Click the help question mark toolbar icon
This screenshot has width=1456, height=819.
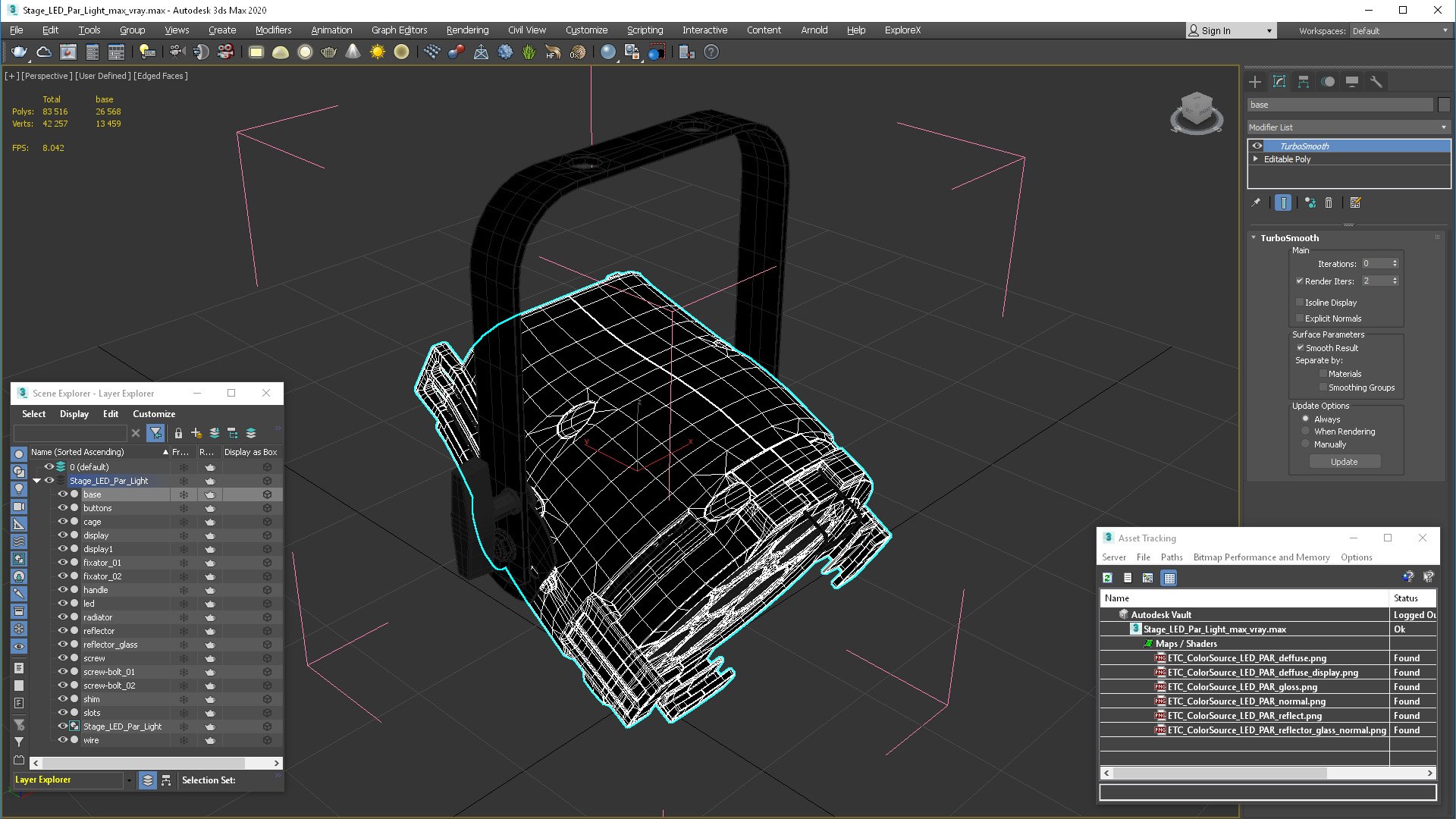pyautogui.click(x=711, y=52)
